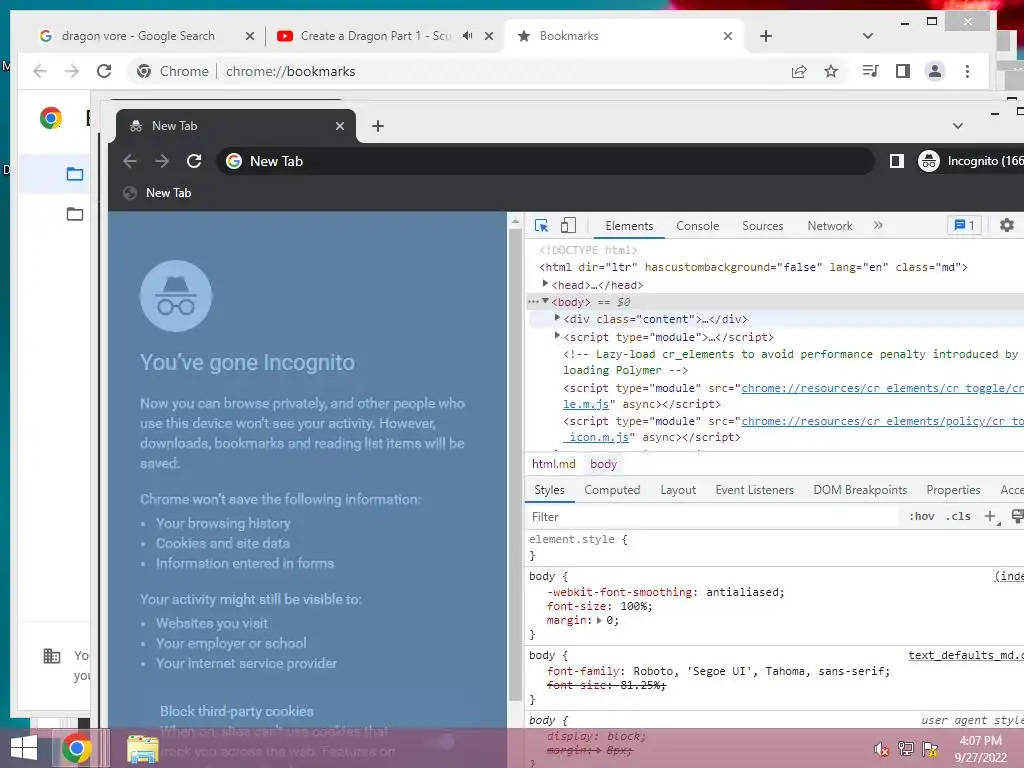1024x768 pixels.
Task: Open the profile avatar in bookmarks window
Action: coord(935,71)
